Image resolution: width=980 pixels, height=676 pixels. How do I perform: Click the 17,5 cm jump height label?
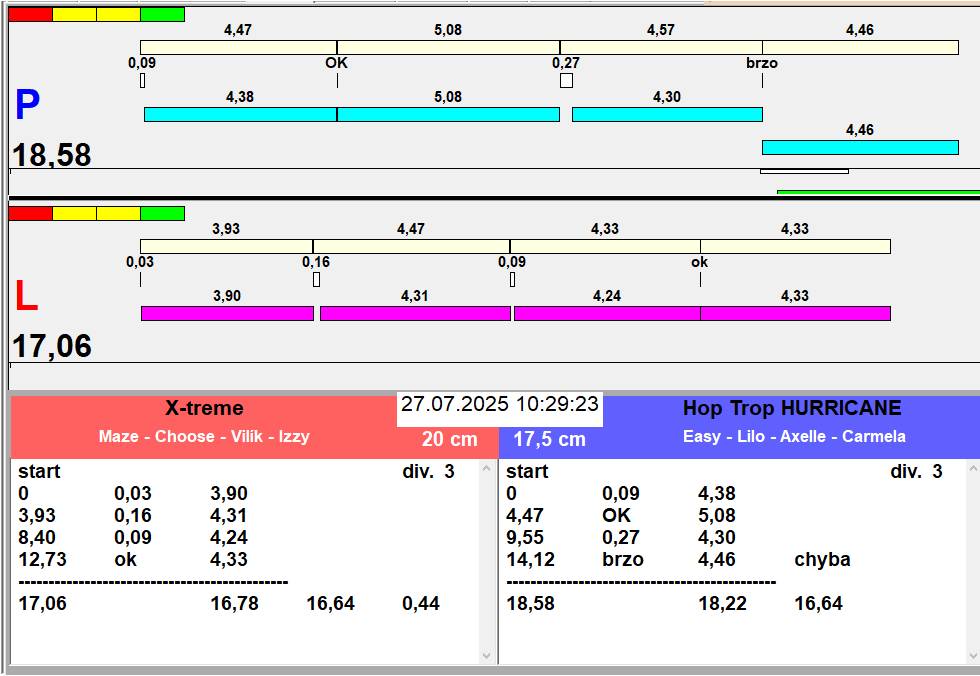549,440
